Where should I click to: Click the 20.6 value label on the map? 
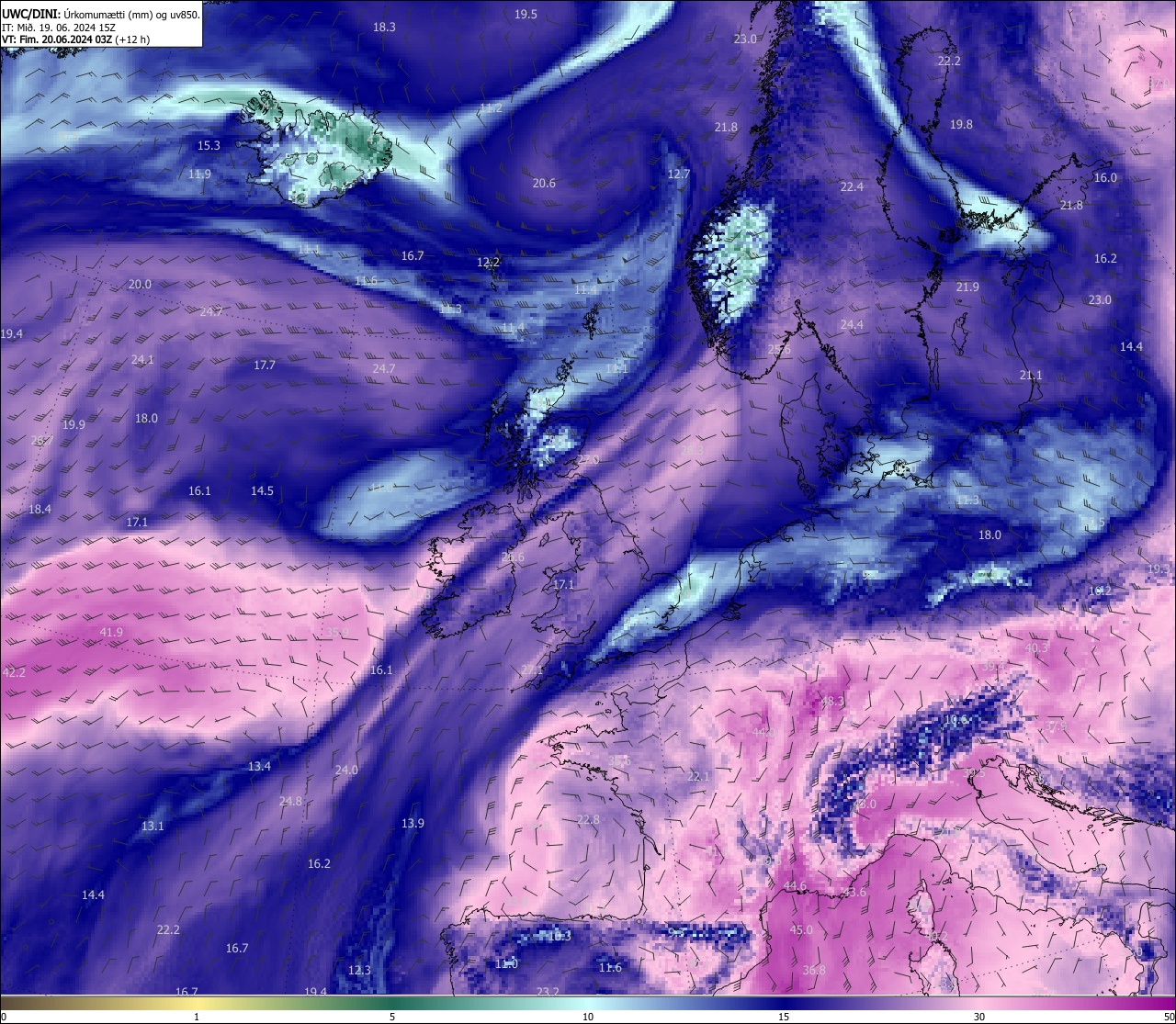[x=544, y=184]
